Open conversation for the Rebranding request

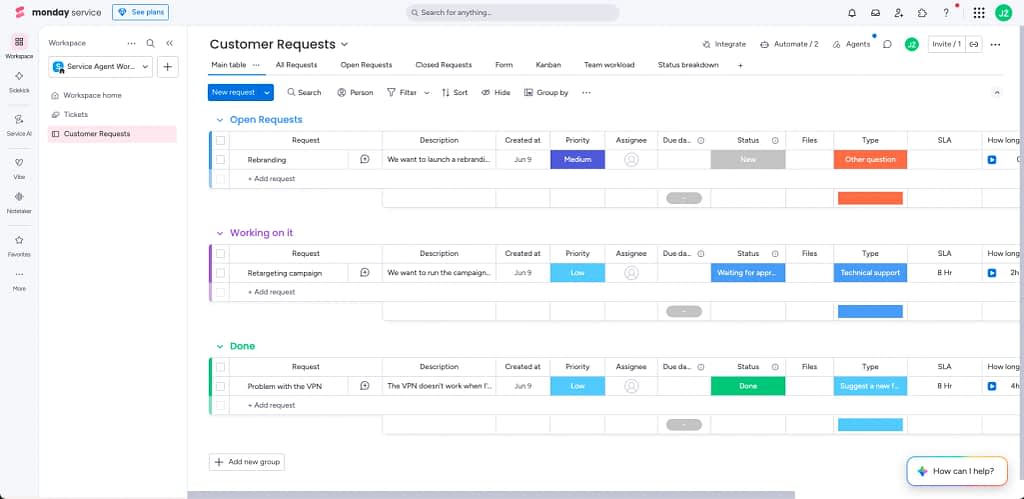(x=364, y=159)
